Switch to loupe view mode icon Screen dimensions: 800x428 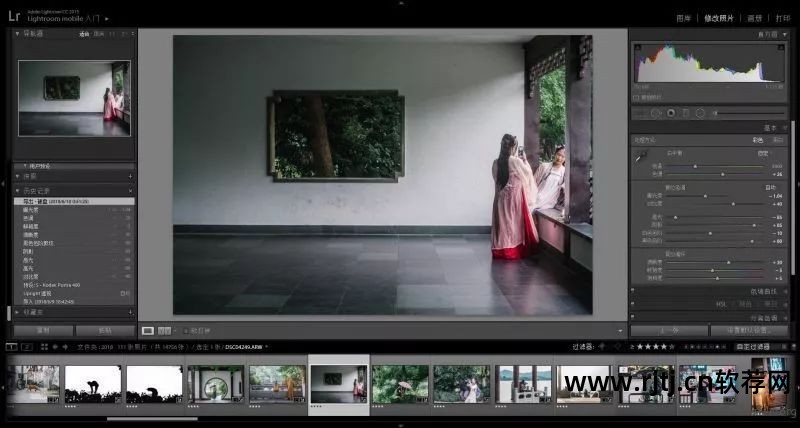tap(148, 330)
